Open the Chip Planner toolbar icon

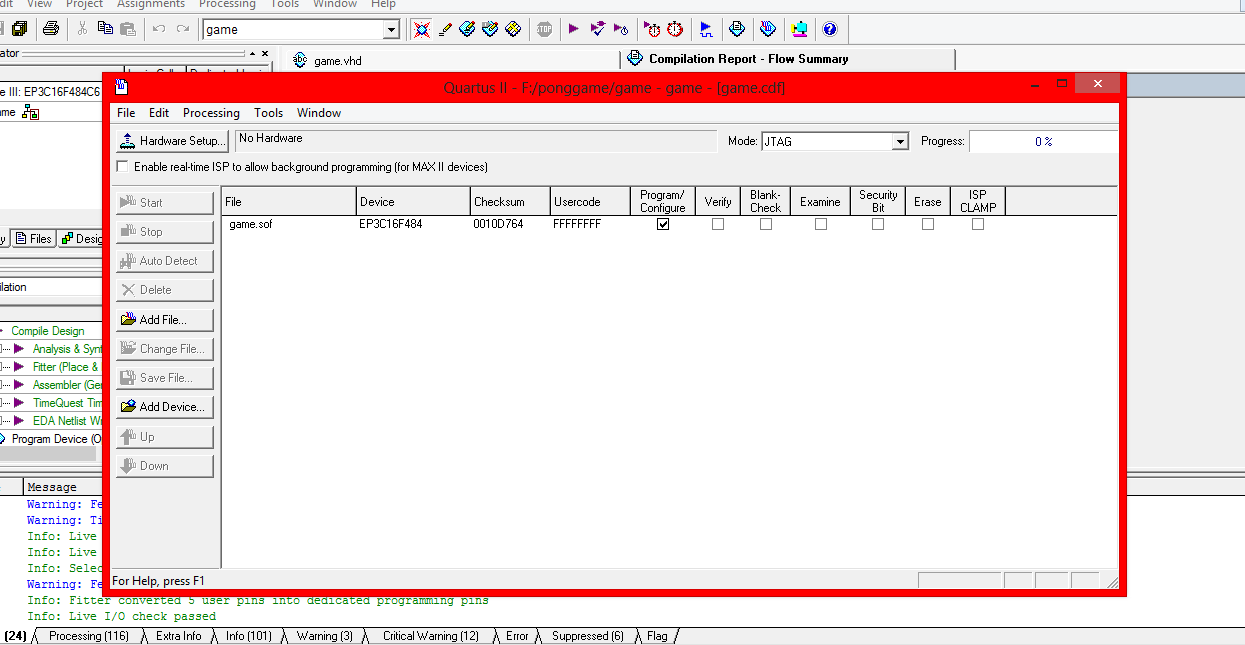(490, 29)
